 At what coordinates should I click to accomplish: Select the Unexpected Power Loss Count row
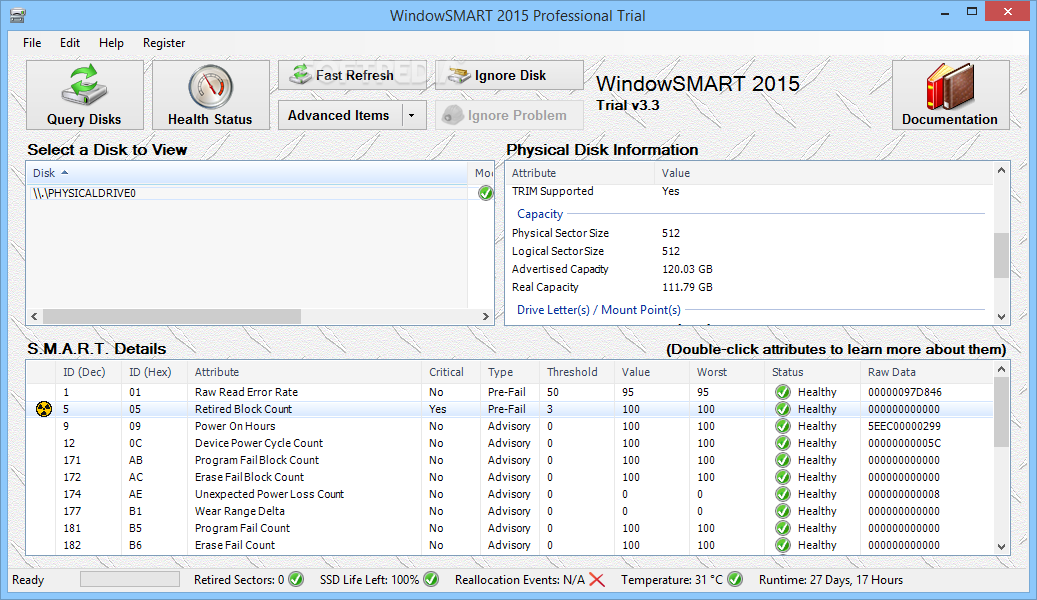(510, 494)
